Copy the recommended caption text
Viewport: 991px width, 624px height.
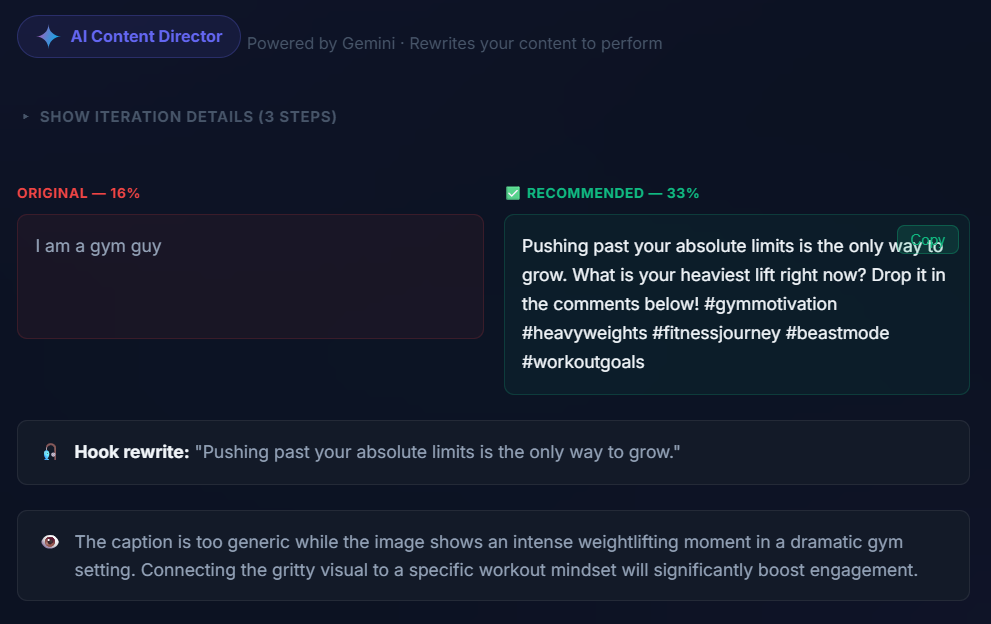point(927,240)
